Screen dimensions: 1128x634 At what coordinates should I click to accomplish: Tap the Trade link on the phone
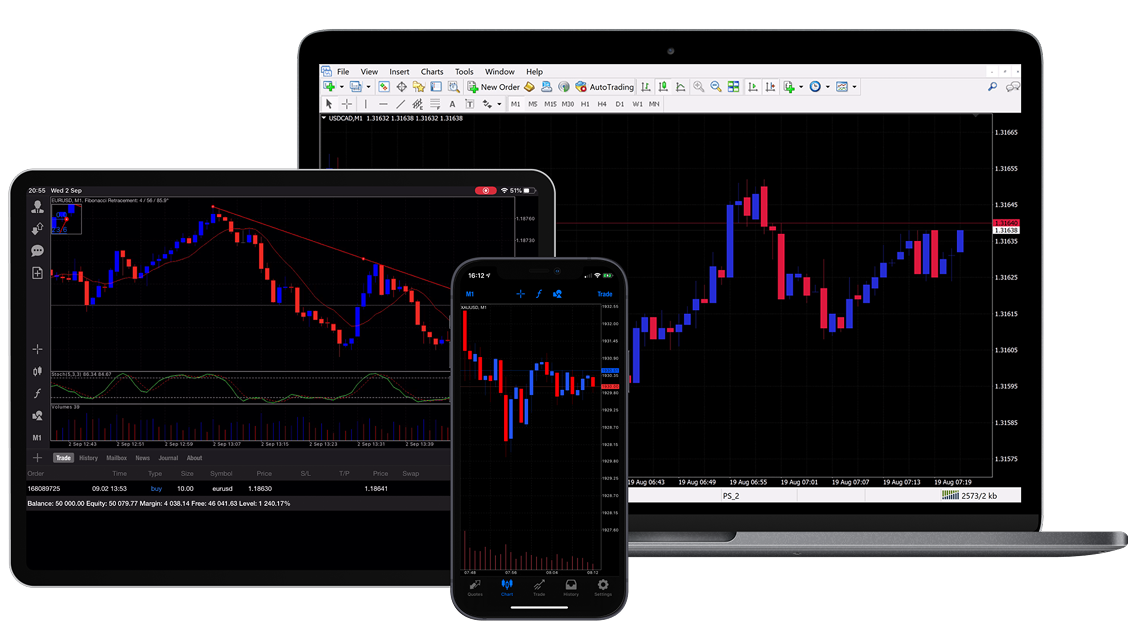click(x=604, y=294)
